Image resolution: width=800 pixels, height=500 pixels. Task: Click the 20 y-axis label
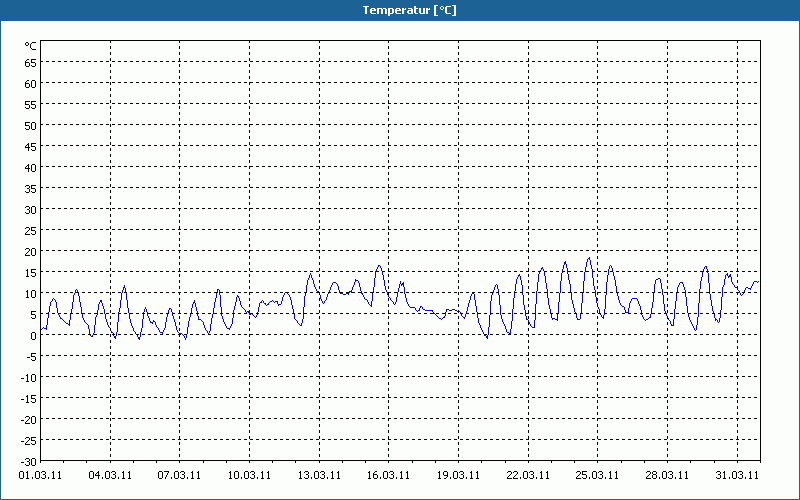[31, 252]
